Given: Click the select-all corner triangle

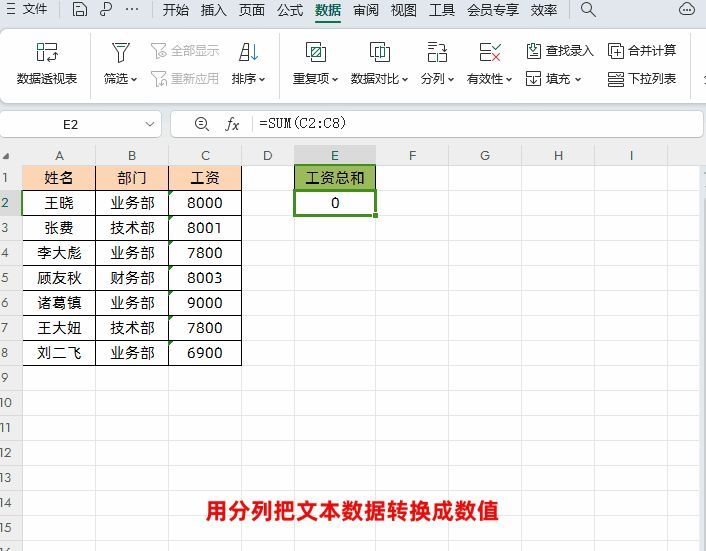Looking at the screenshot, I should pos(6,156).
